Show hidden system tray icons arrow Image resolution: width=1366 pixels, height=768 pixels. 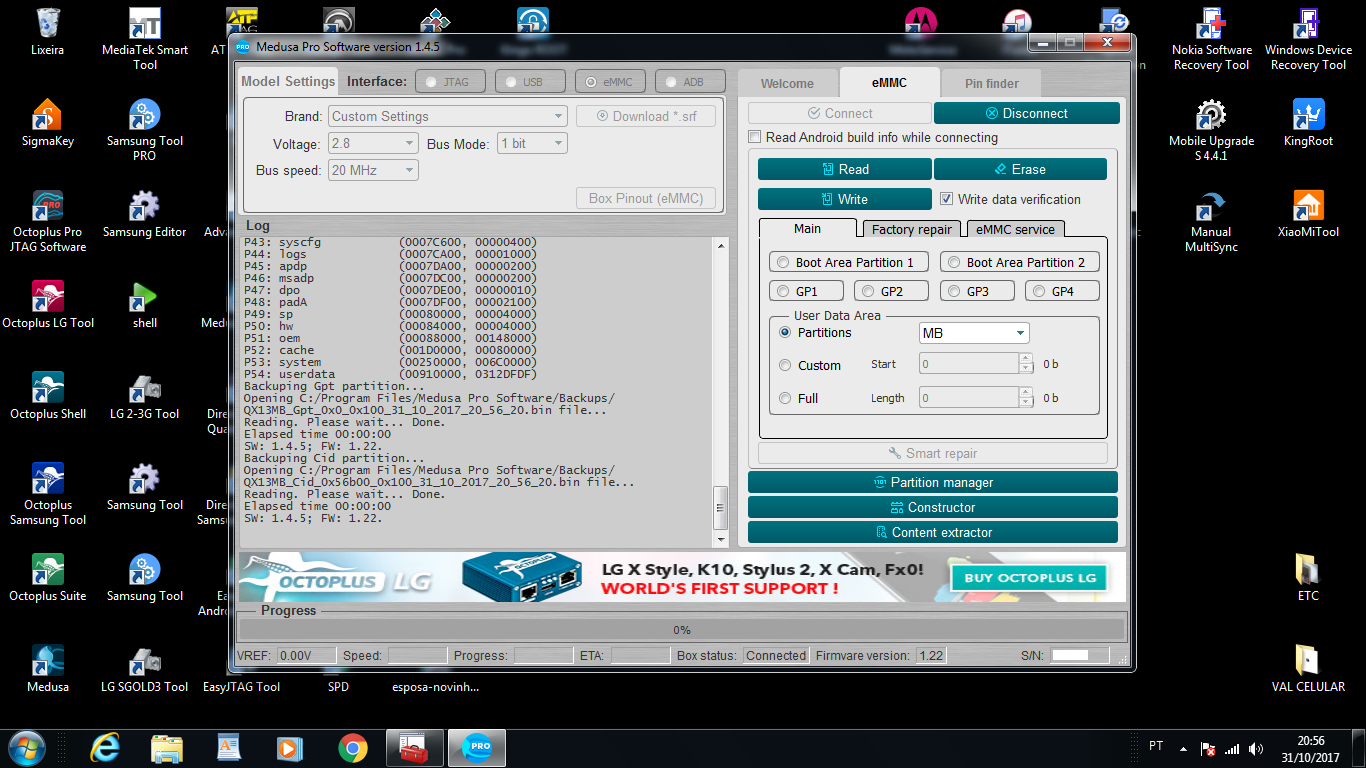click(x=1184, y=747)
